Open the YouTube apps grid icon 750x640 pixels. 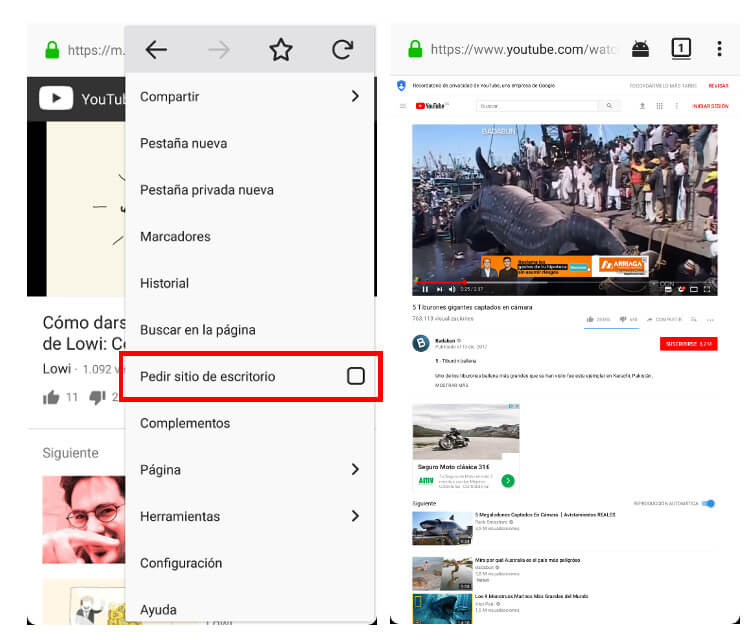coord(660,106)
